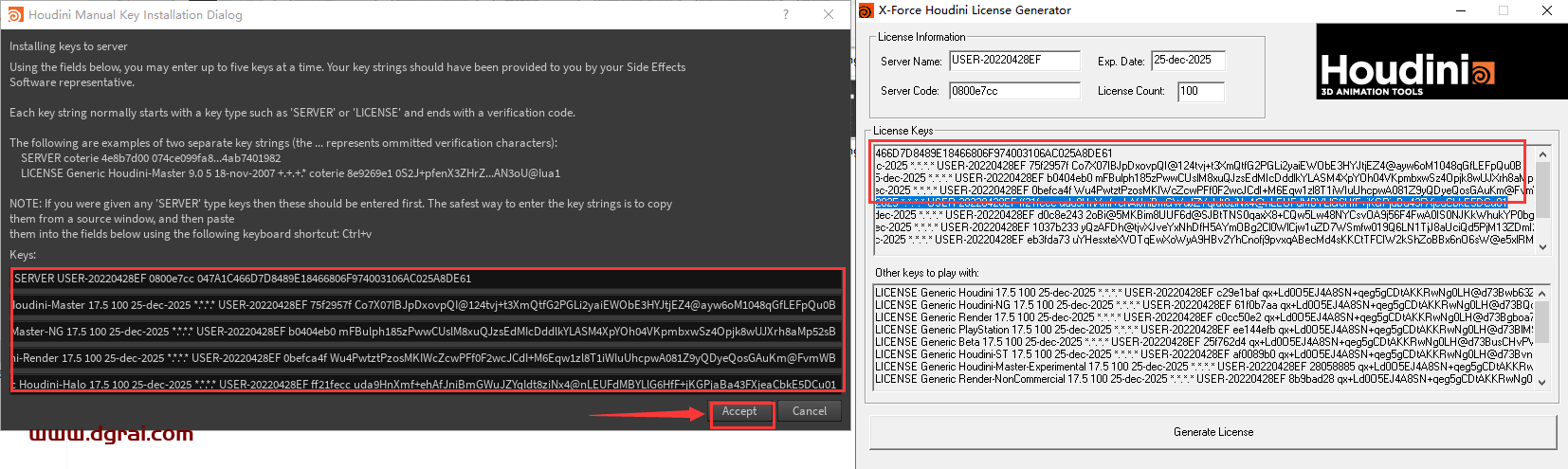The image size is (1568, 469).
Task: Select the LICENSE Generic Houdini-Master-Experimental line
Action: [x=1203, y=367]
